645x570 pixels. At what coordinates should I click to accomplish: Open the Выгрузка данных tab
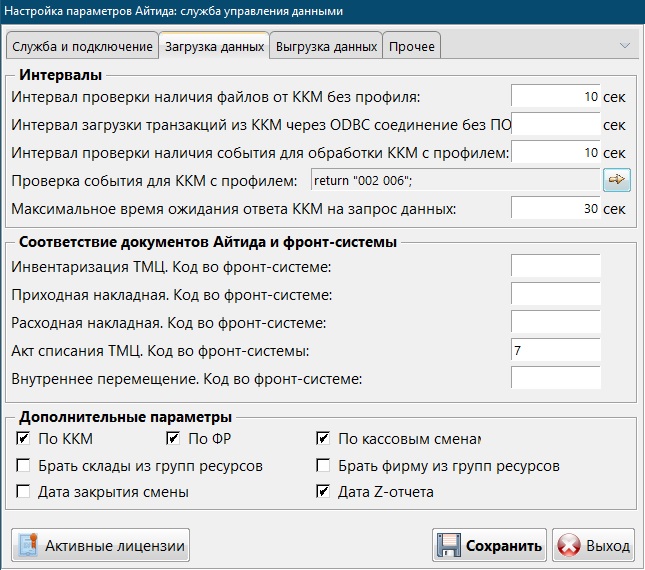pyautogui.click(x=326, y=46)
